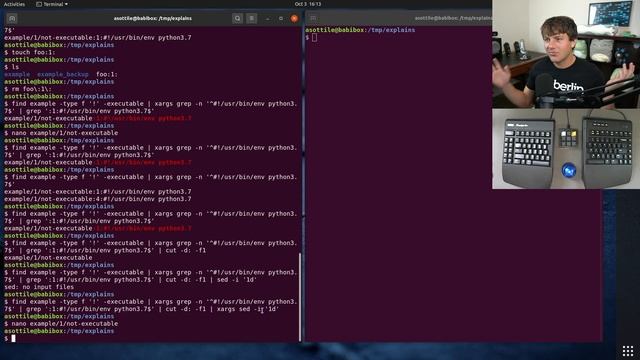The width and height of the screenshot is (640, 360).
Task: Click the keyboard camera overlay
Action: (566, 149)
